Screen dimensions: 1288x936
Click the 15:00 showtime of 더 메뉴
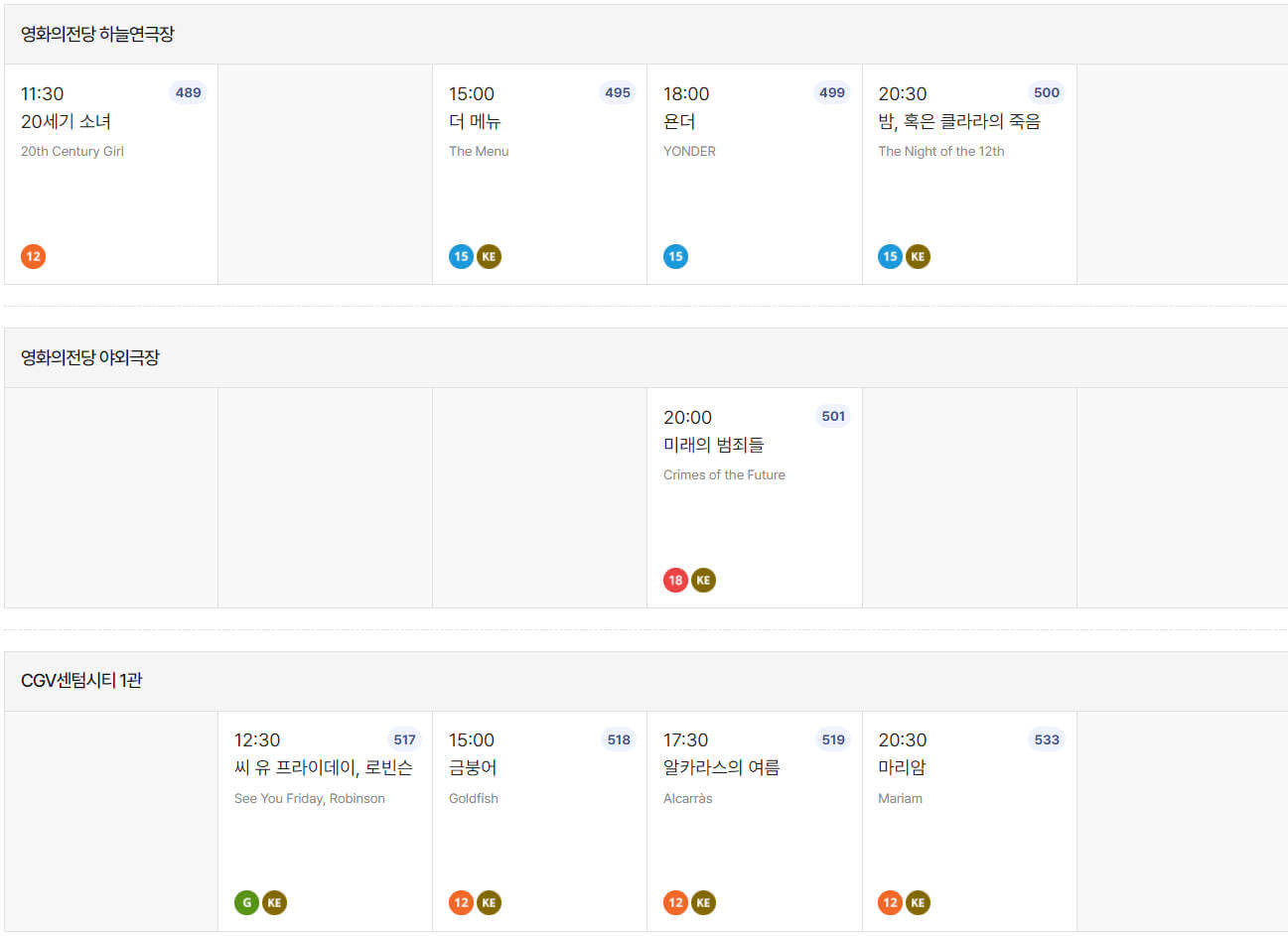[471, 93]
